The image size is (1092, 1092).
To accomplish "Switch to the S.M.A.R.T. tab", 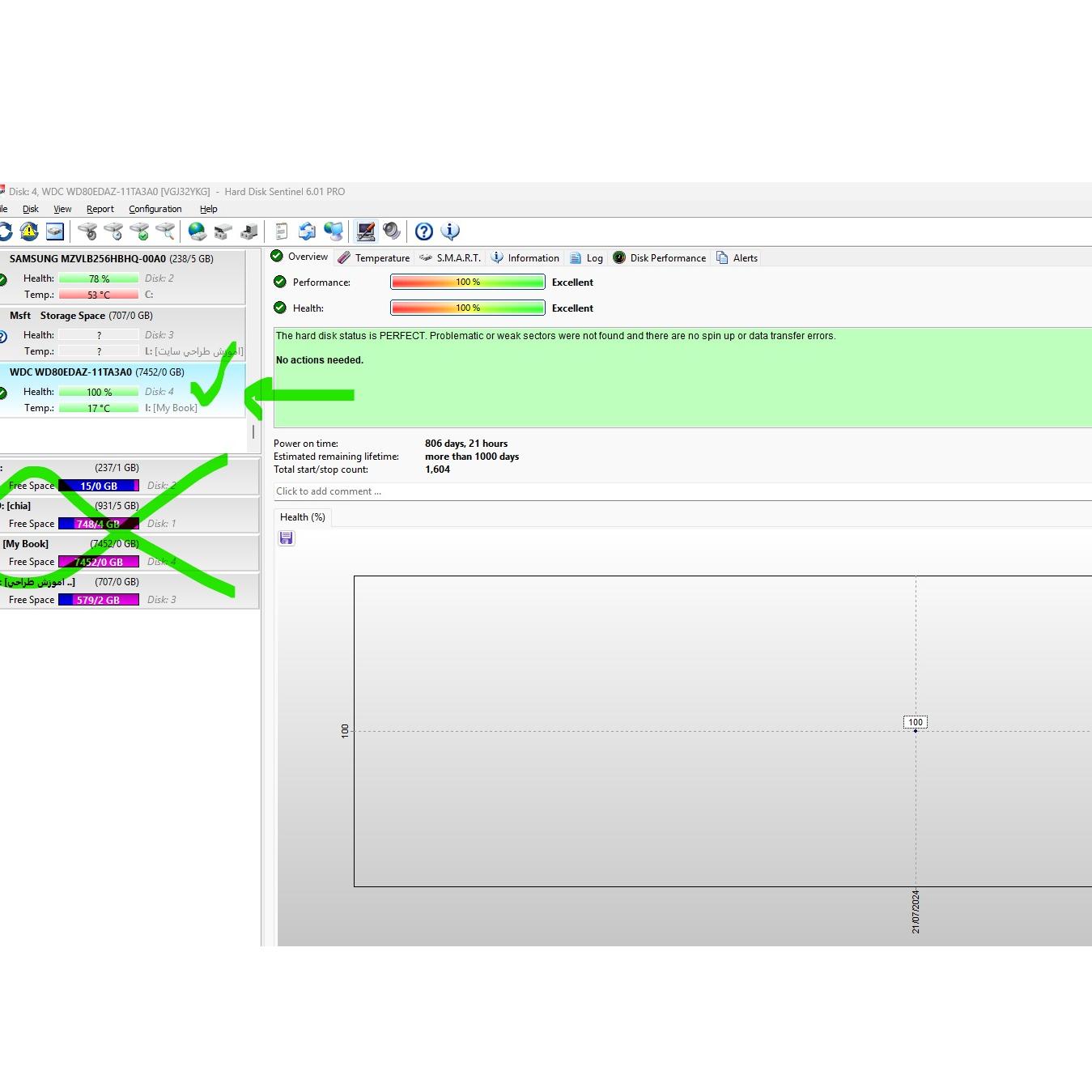I will pos(450,258).
